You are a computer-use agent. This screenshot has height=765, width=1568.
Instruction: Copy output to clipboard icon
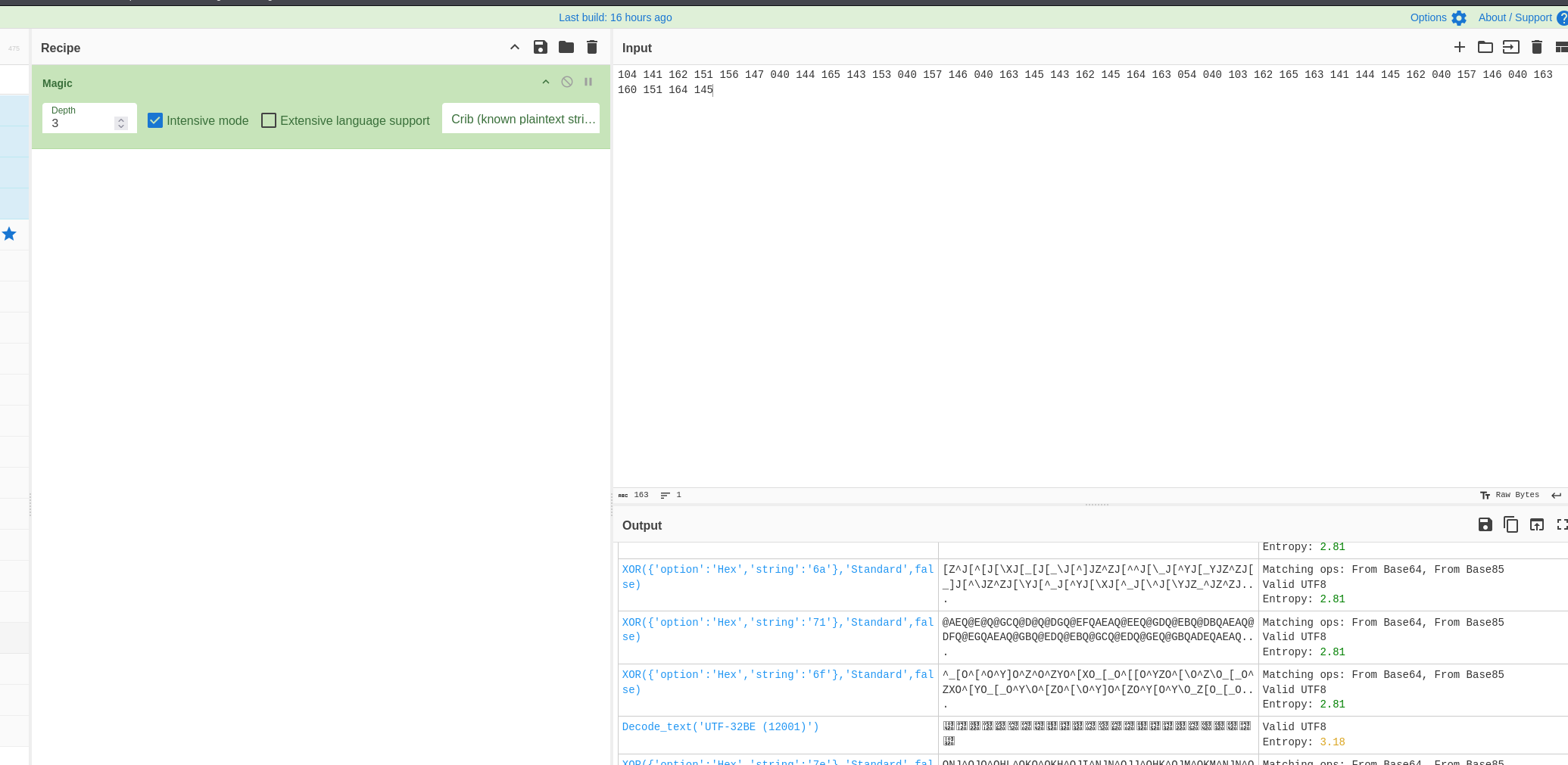[x=1511, y=524]
